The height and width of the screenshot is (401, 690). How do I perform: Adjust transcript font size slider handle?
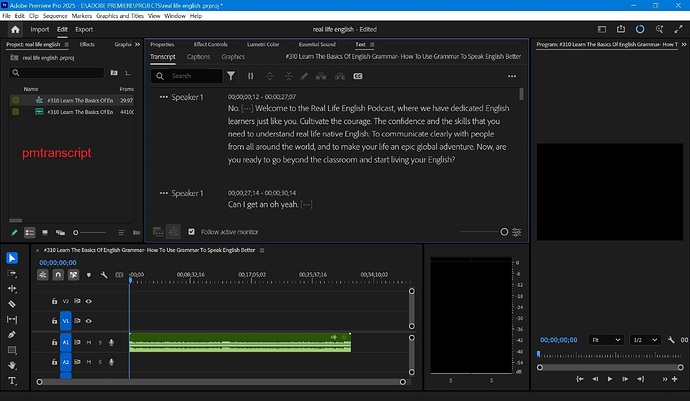[504, 232]
